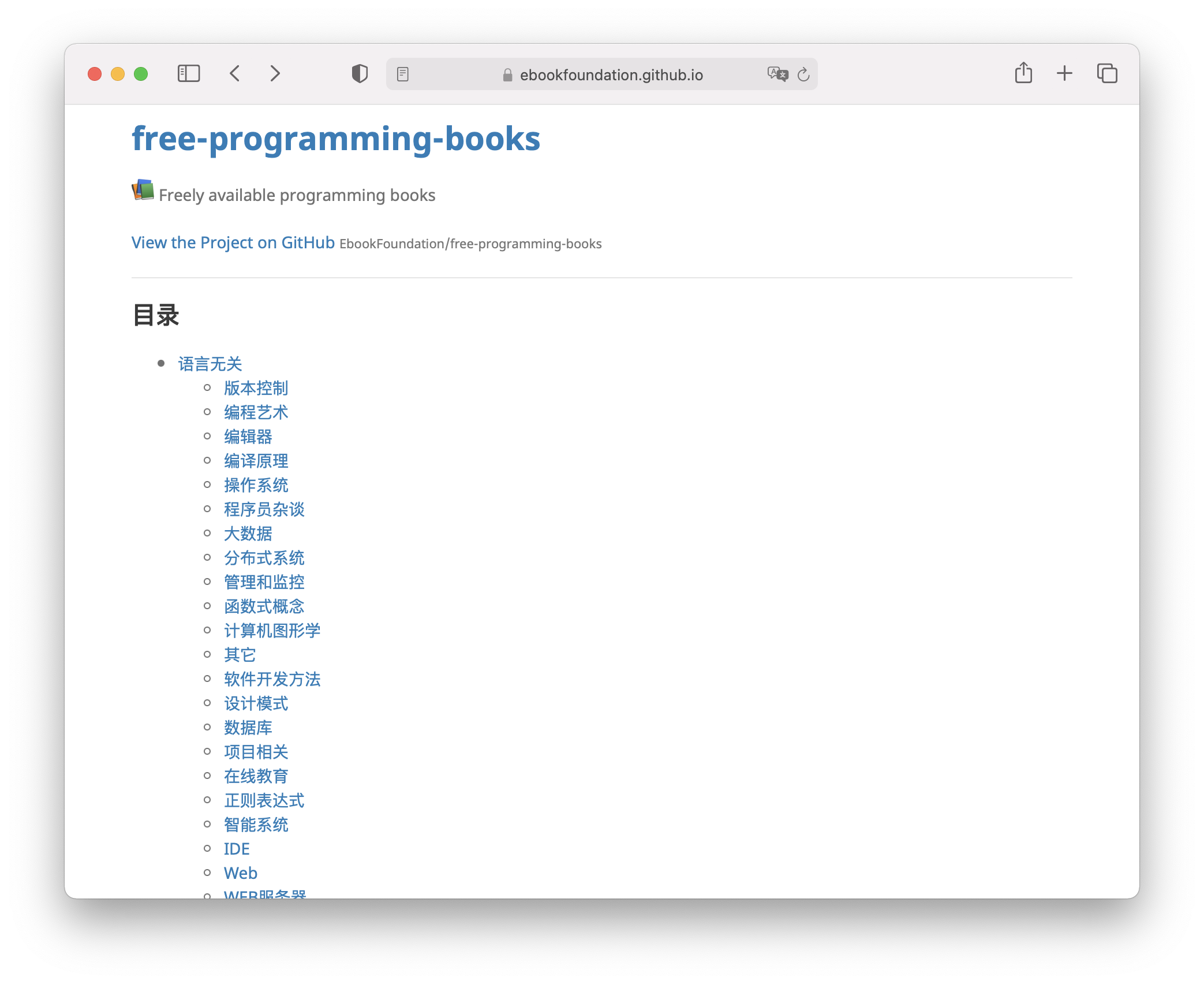Viewport: 1204px width, 984px height.
Task: Open the IDE link
Action: point(237,849)
